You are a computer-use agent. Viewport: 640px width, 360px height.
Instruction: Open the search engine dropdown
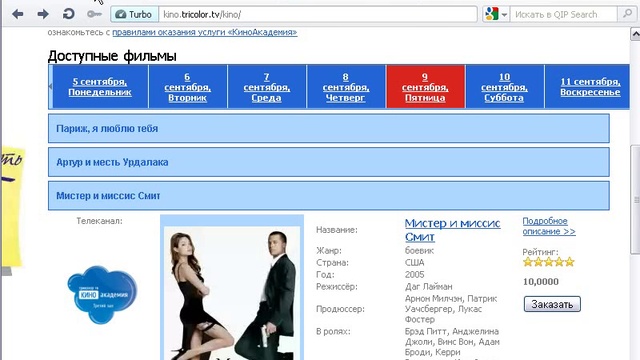coord(496,14)
